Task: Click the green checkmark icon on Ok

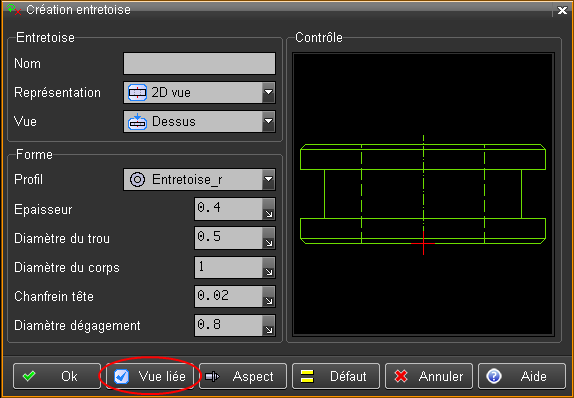Action: 29,376
